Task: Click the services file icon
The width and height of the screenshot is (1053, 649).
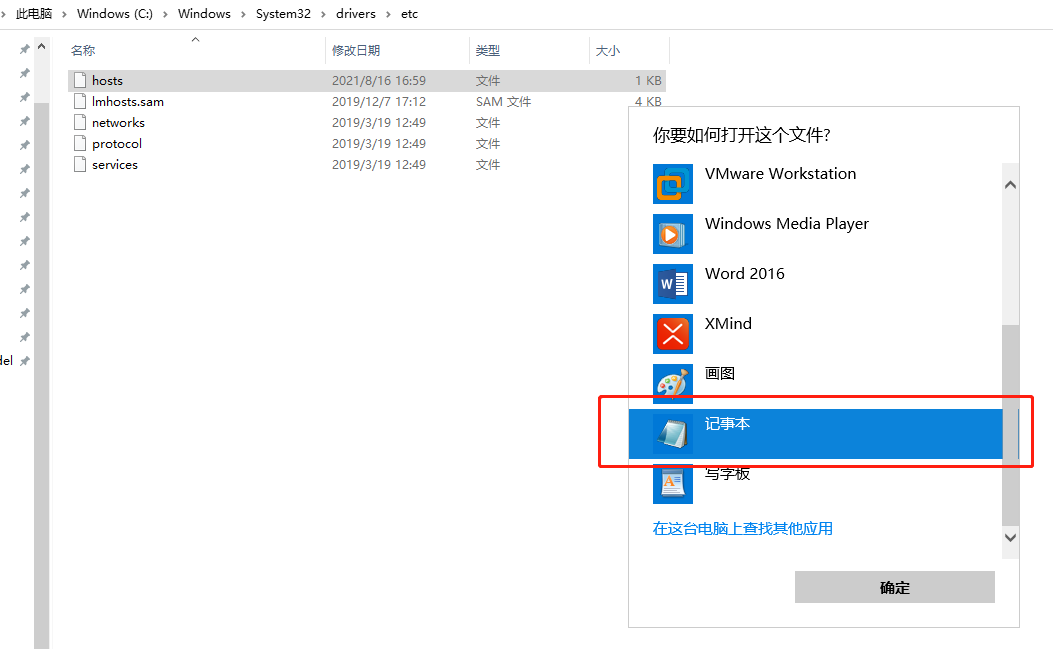Action: (x=80, y=164)
